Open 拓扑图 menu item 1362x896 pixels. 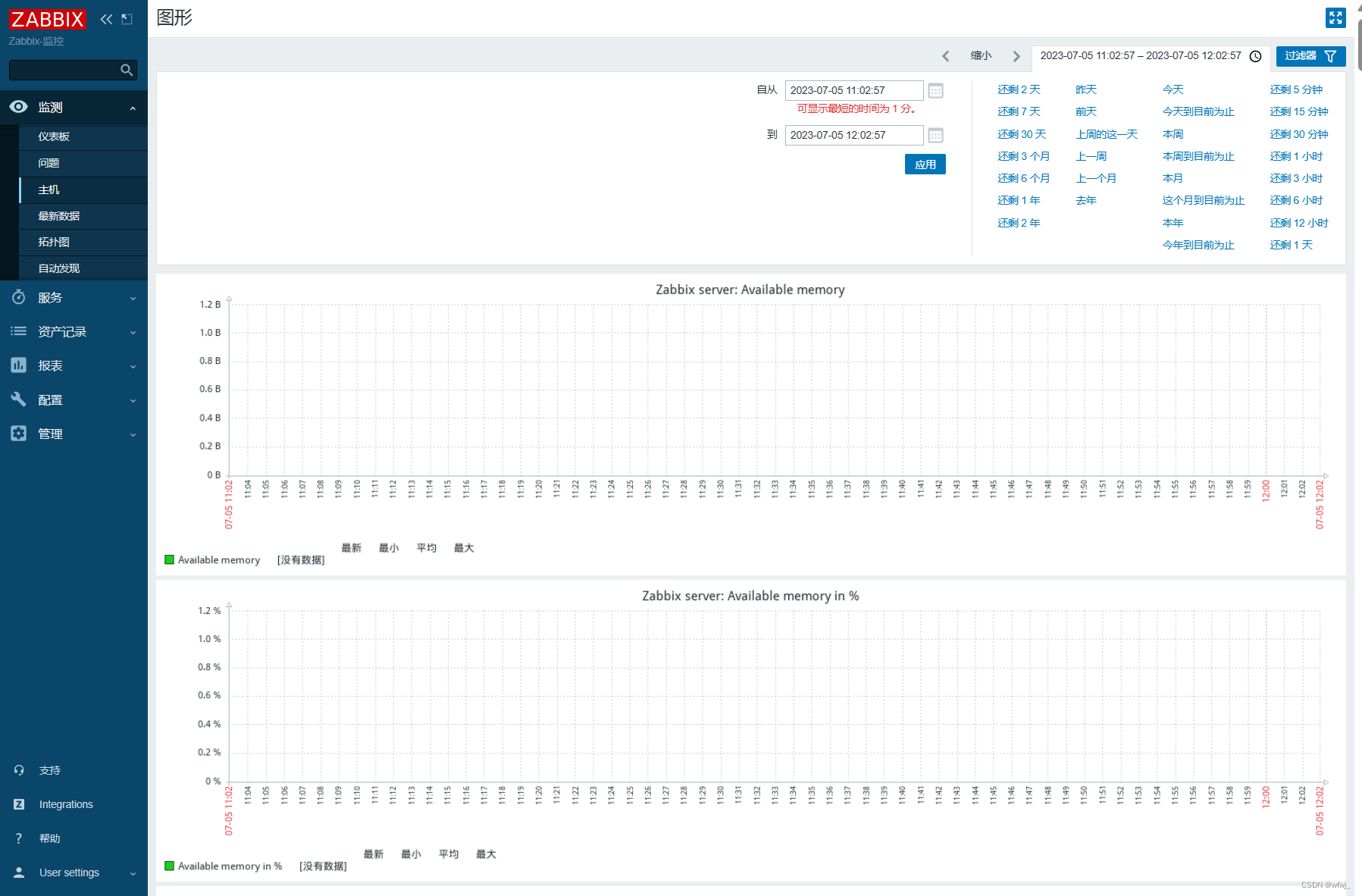pos(83,242)
